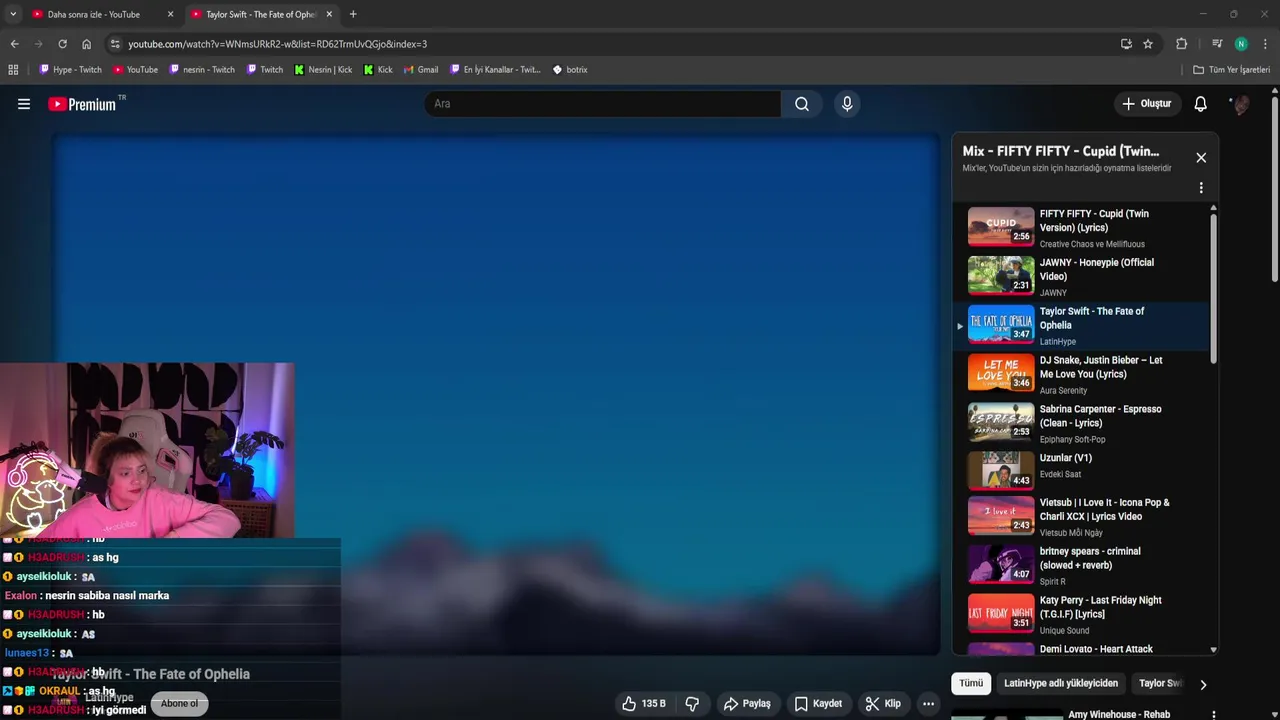Open Chrome three-dot menu
Image resolution: width=1280 pixels, height=720 pixels.
1265,44
